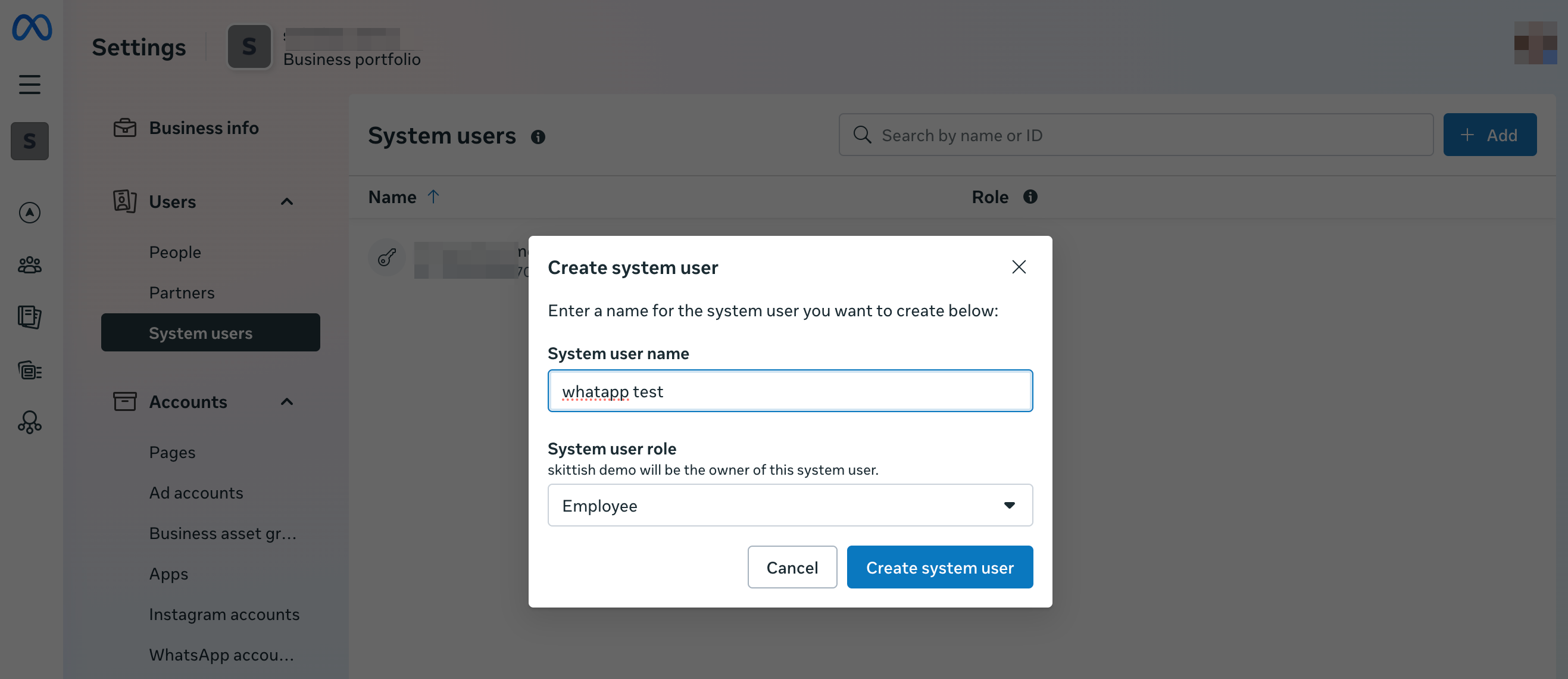Click the people group icon in left rail
1568x679 pixels.
[29, 265]
